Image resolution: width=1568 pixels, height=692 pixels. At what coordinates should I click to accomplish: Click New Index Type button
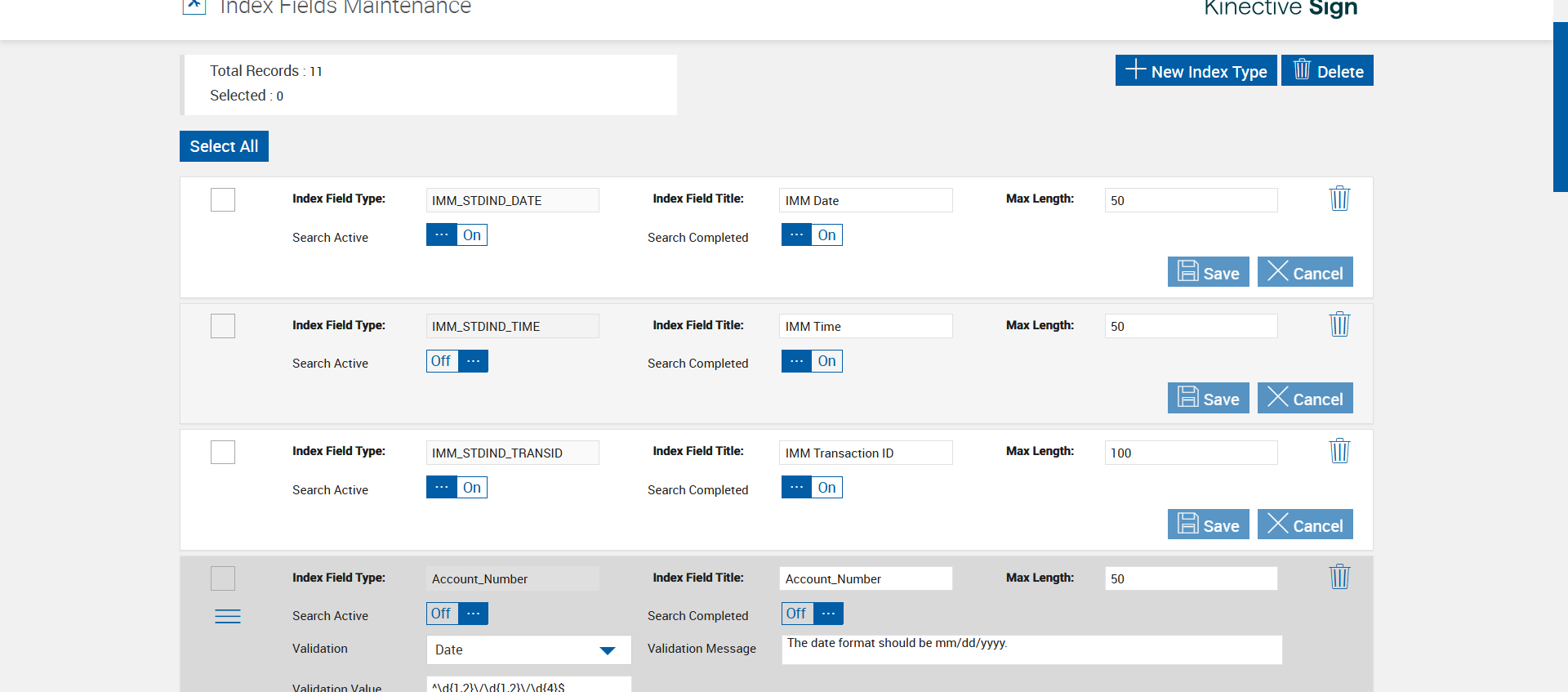pyautogui.click(x=1196, y=71)
